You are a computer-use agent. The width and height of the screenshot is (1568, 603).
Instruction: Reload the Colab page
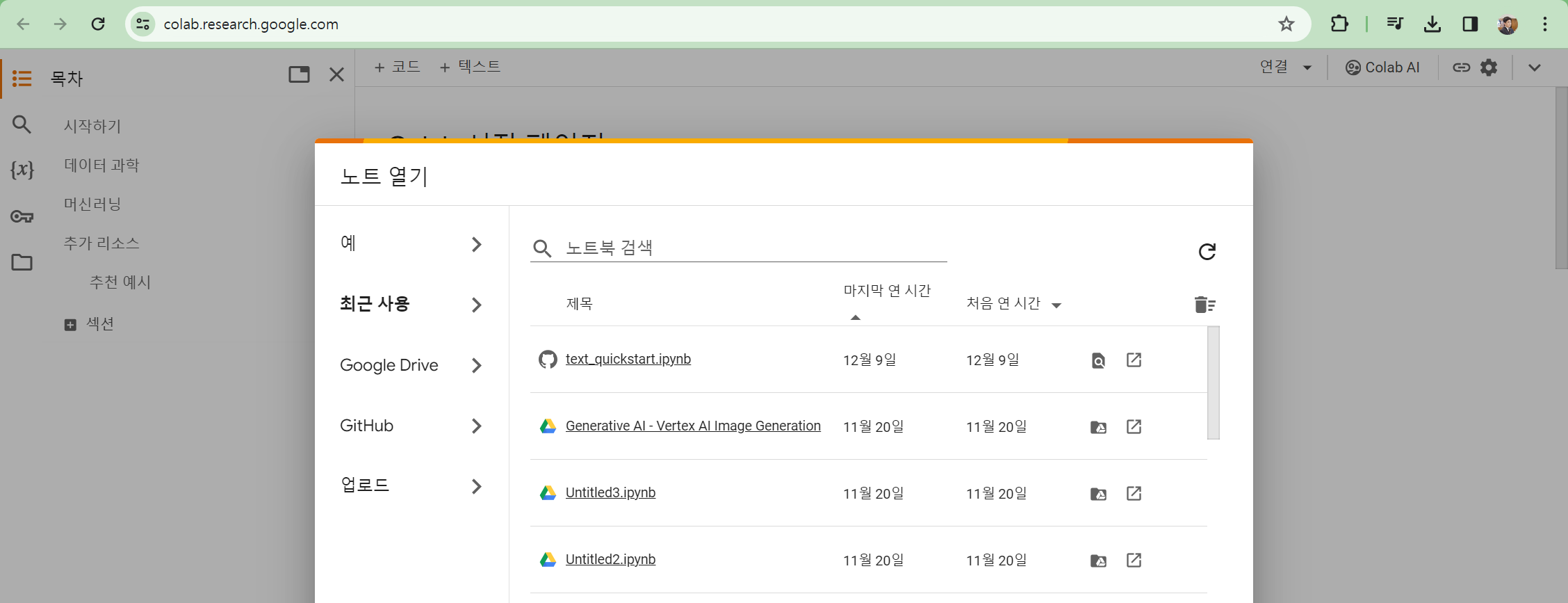pyautogui.click(x=98, y=24)
